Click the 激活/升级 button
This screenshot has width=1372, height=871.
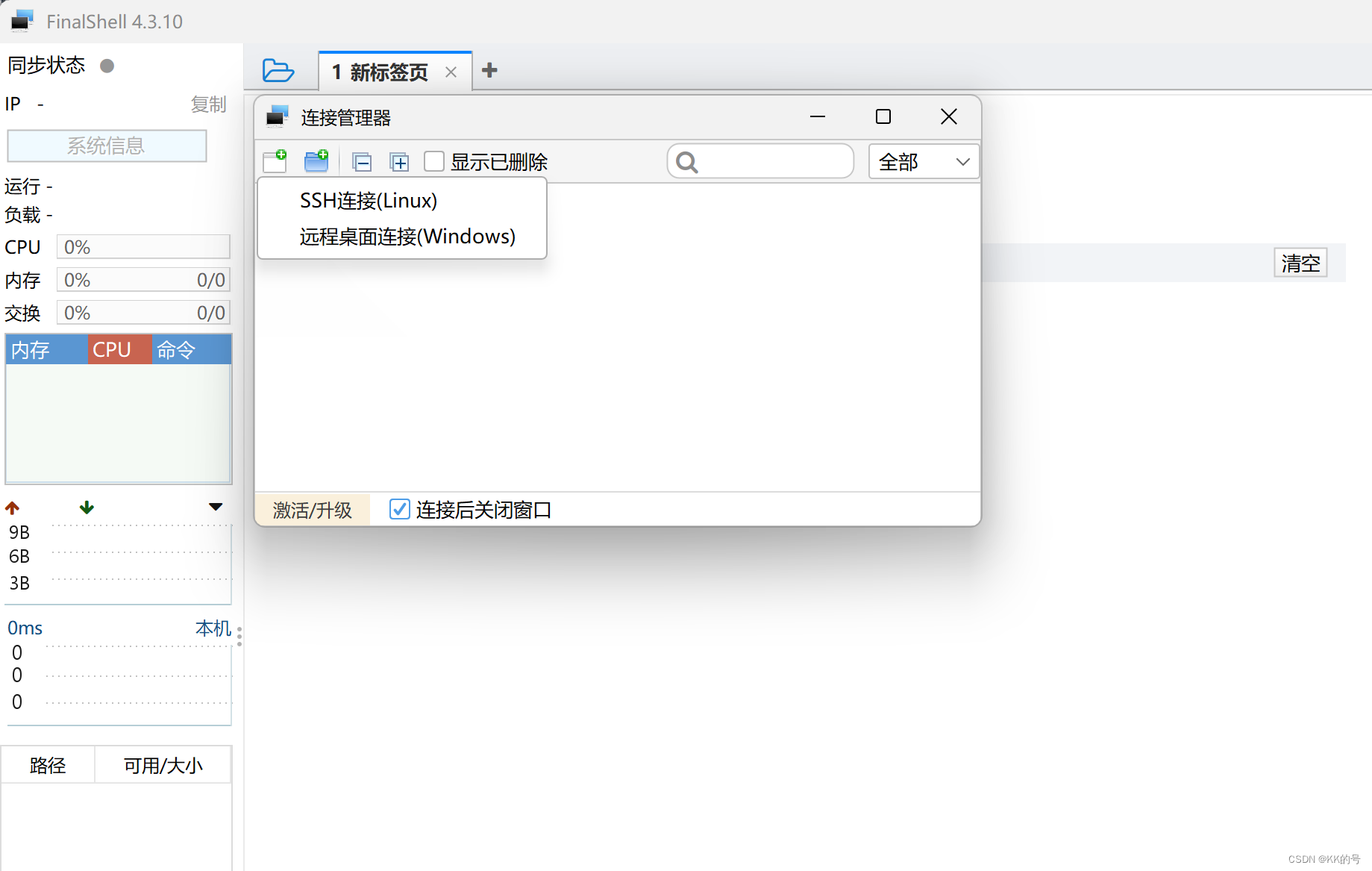tap(313, 510)
